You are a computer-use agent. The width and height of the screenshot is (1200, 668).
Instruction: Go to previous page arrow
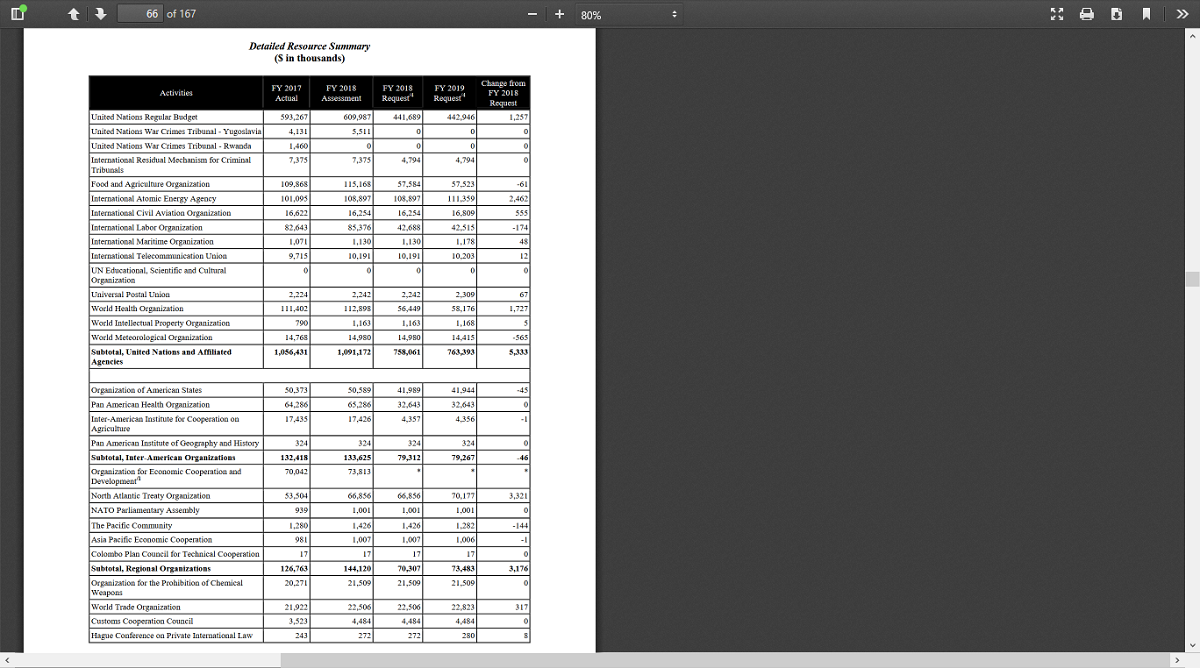point(74,14)
